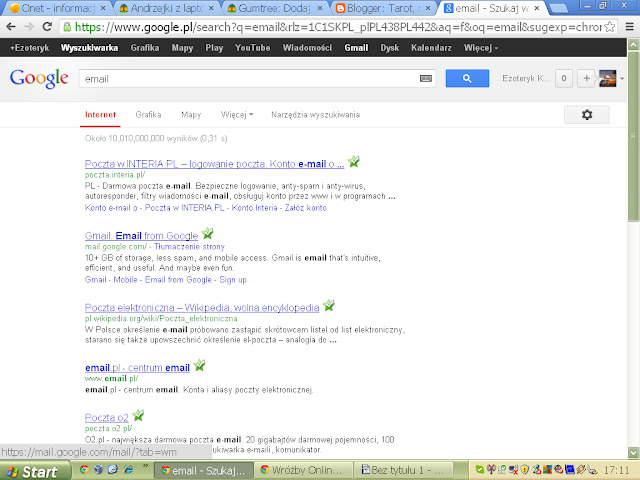640x480 pixels.
Task: Select the Internet results tab
Action: point(100,115)
